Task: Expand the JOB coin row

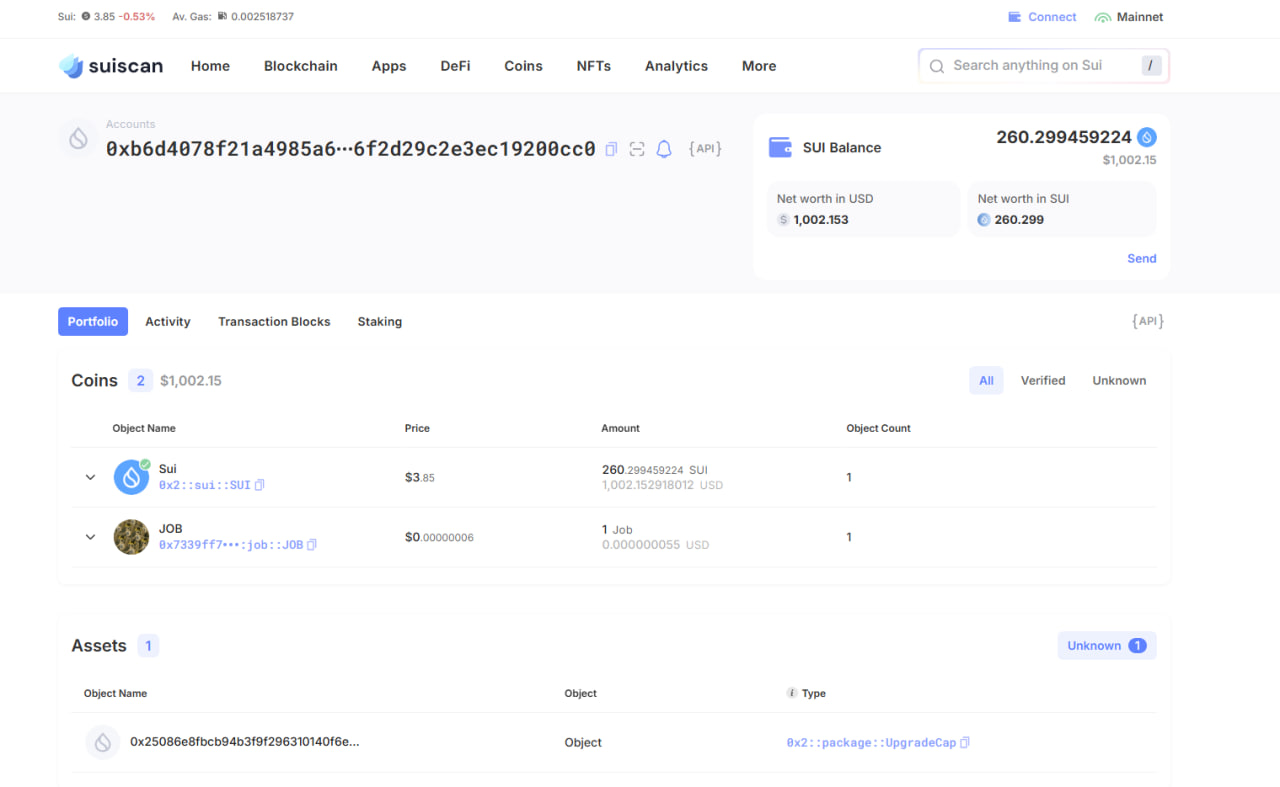Action: [x=90, y=537]
